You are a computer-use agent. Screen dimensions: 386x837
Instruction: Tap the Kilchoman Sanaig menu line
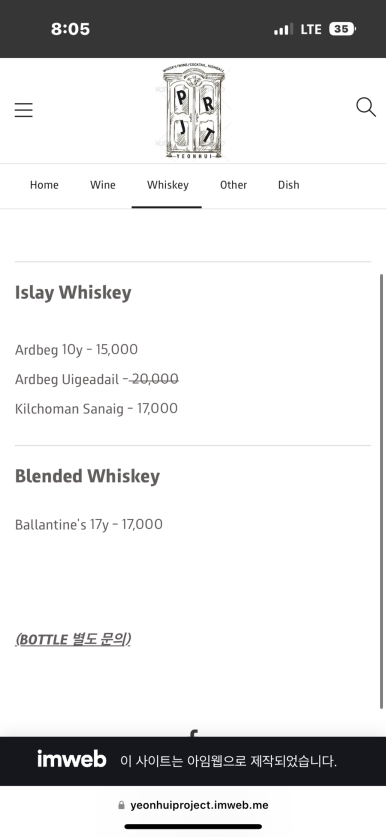tap(96, 409)
